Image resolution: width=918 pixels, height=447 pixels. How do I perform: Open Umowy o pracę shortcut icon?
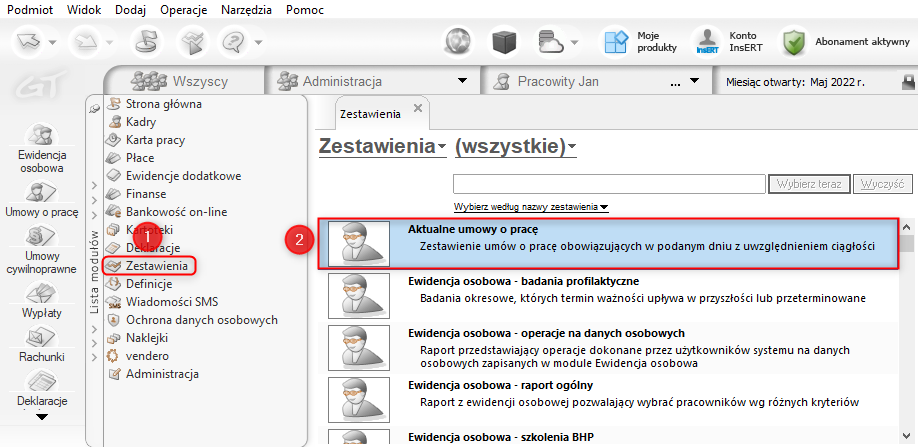pos(42,191)
